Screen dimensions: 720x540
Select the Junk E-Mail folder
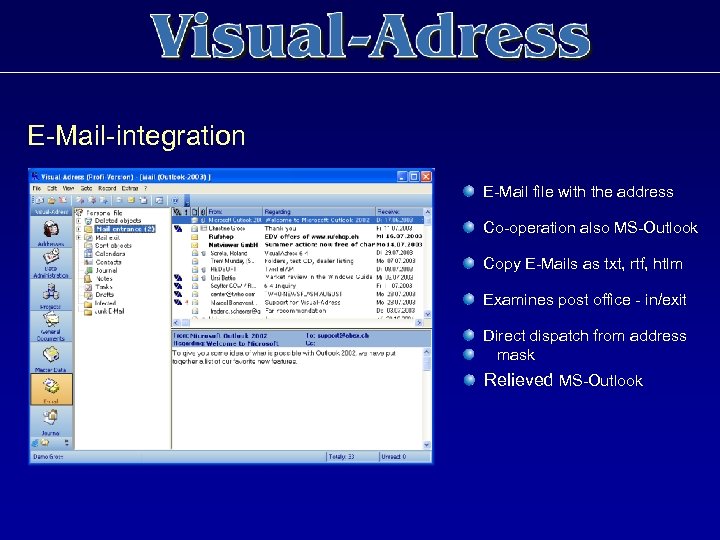(x=109, y=311)
